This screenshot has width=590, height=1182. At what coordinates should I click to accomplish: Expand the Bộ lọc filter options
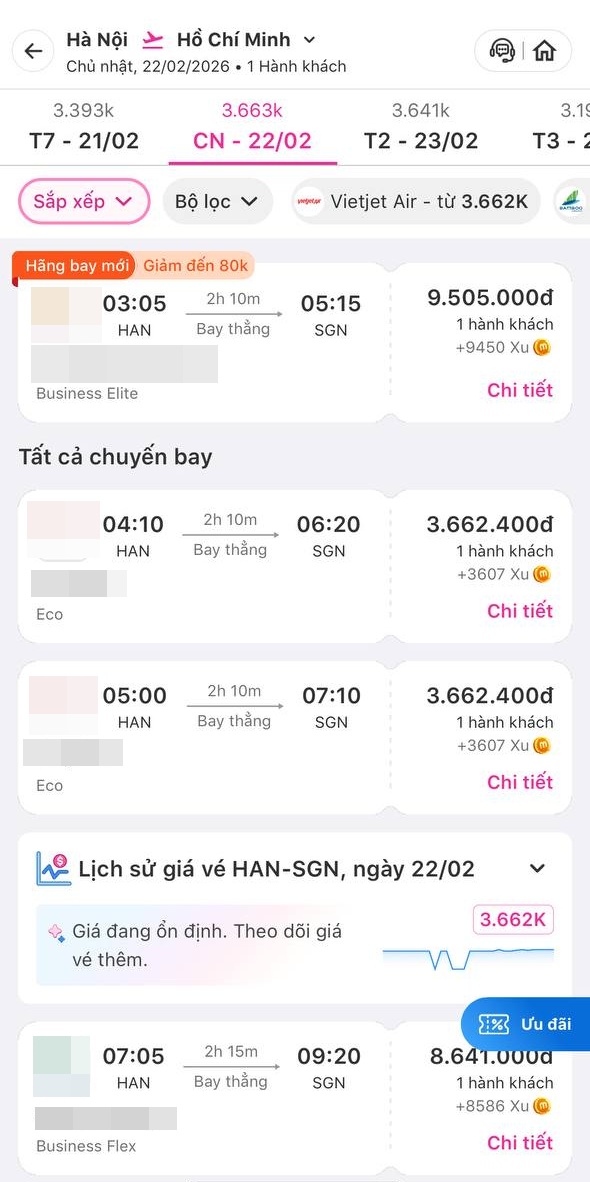[217, 201]
